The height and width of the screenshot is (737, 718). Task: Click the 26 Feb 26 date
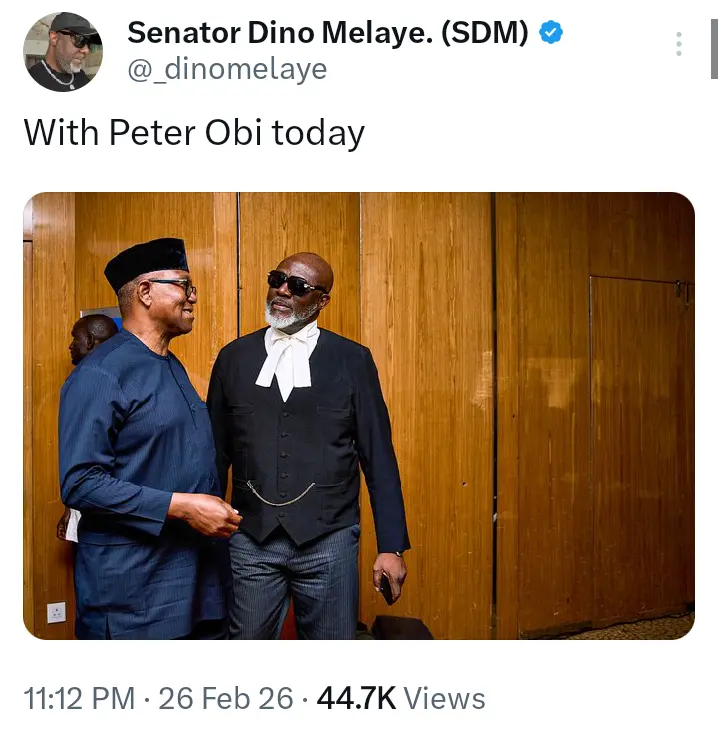[226, 698]
